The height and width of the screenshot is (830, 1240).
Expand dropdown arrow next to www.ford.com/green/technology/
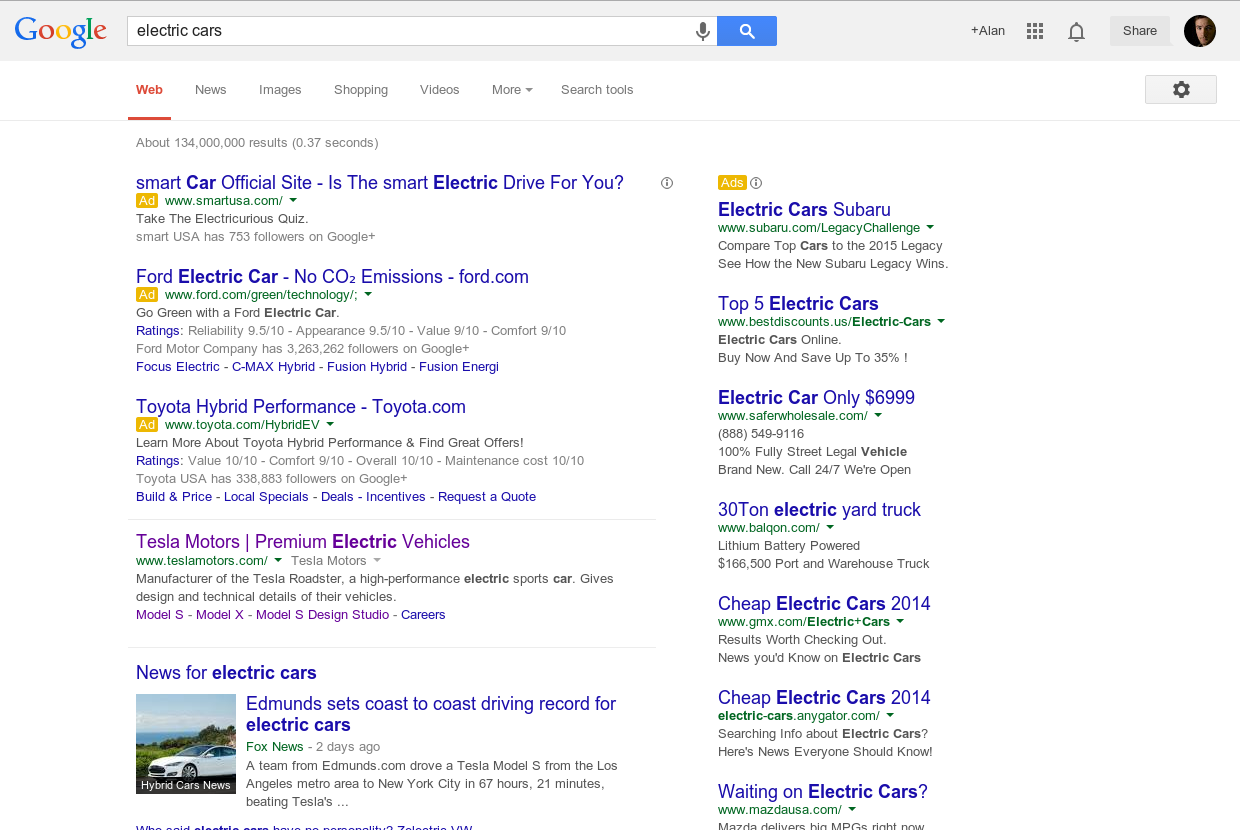click(x=368, y=295)
